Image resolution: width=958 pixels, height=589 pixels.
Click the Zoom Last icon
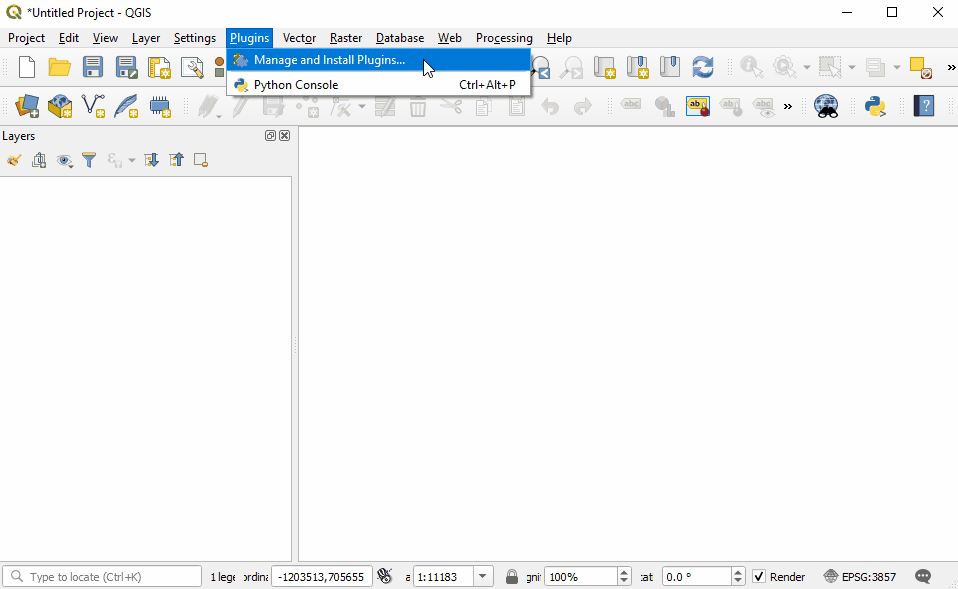click(540, 67)
